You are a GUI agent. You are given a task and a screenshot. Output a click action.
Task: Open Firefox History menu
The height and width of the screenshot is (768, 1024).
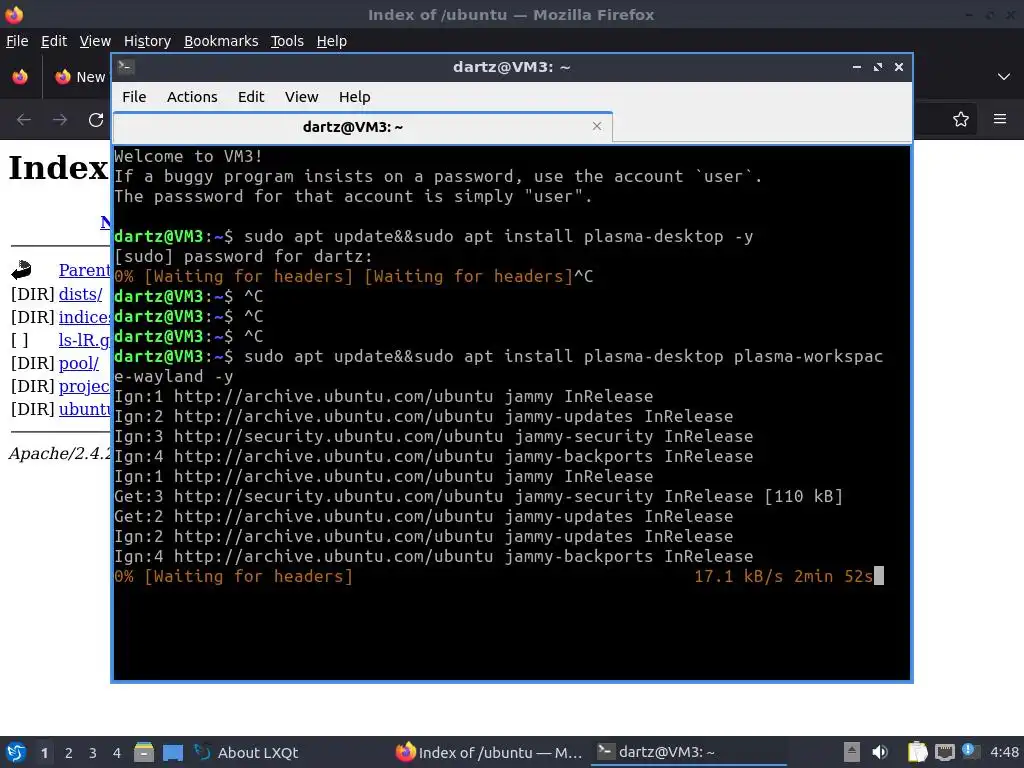[x=147, y=41]
